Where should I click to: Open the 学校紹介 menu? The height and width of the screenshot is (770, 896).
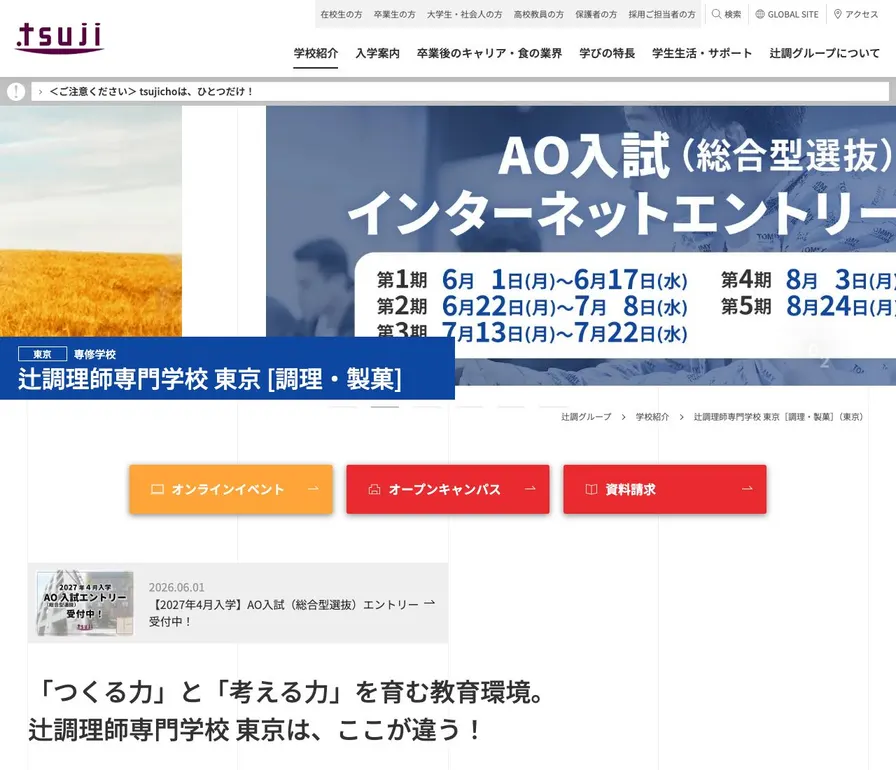315,53
